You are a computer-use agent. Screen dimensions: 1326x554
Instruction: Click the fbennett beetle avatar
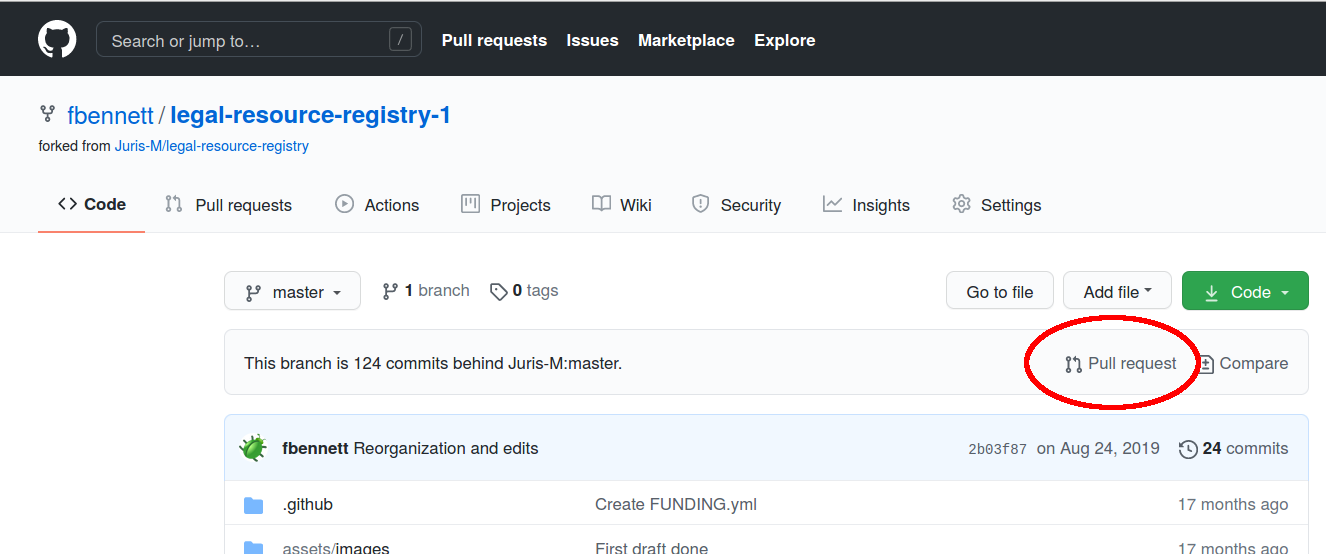point(254,448)
